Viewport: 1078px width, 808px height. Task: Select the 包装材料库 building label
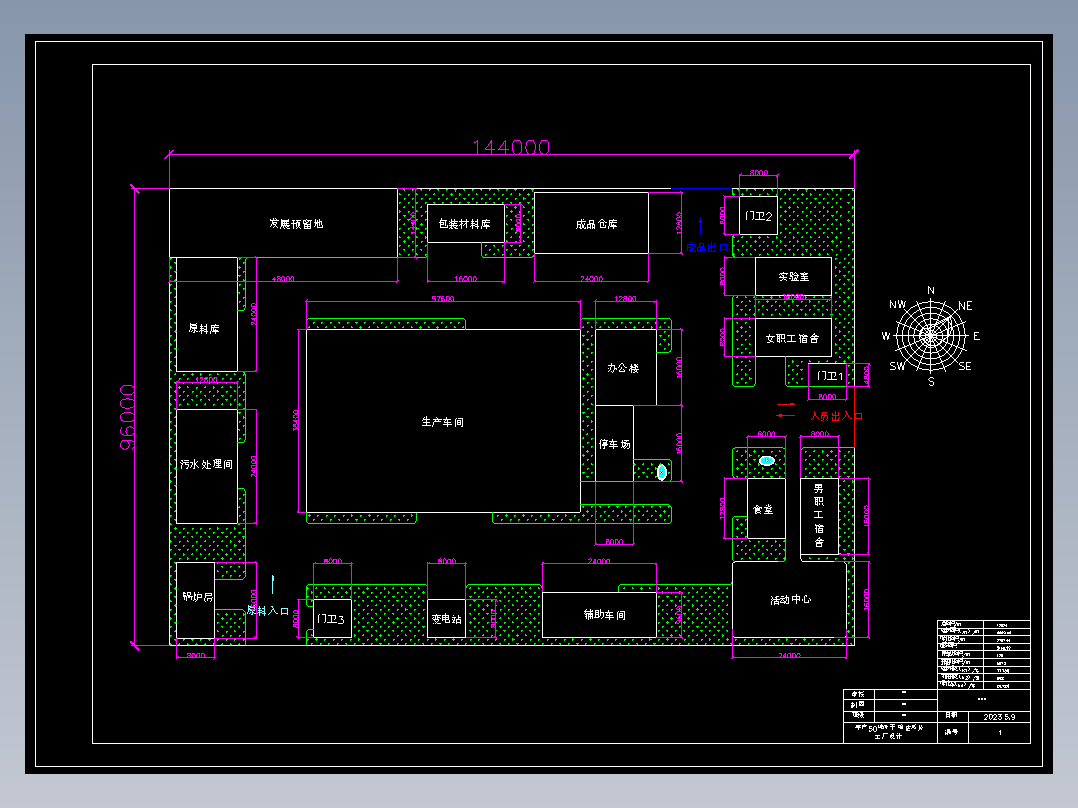click(x=465, y=223)
